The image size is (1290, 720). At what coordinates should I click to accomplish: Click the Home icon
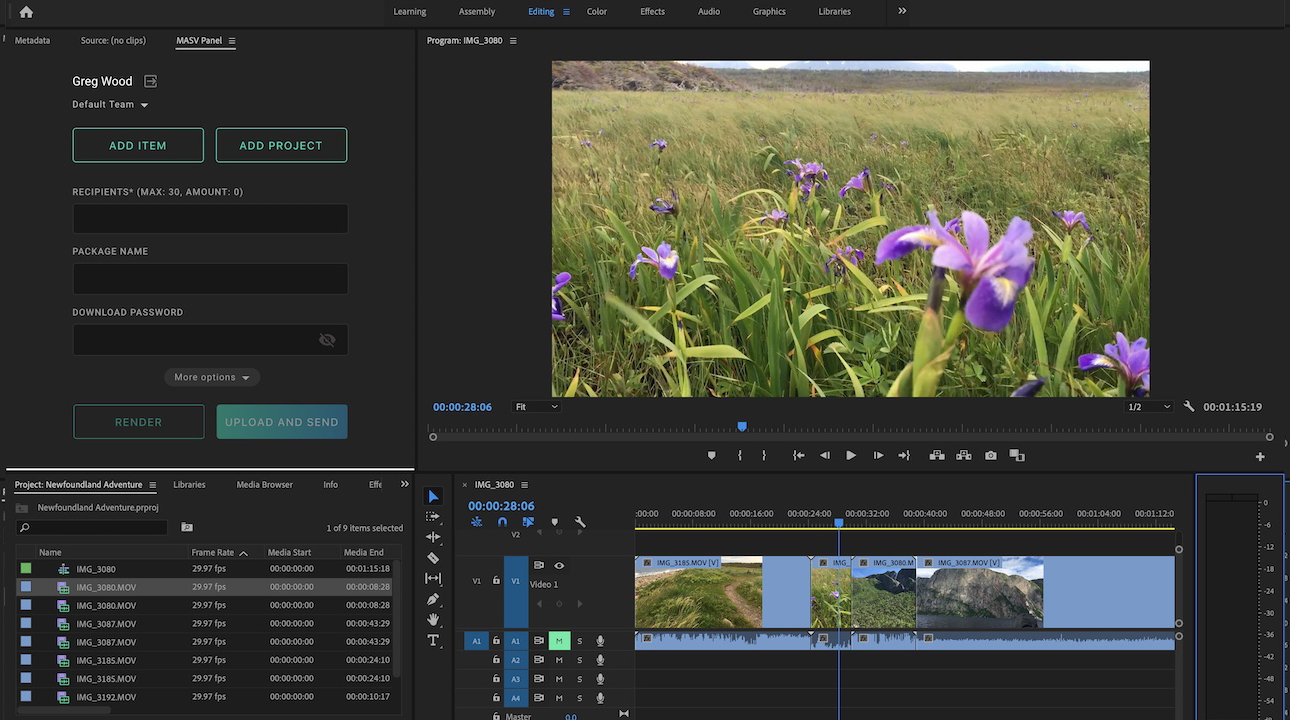[x=26, y=12]
